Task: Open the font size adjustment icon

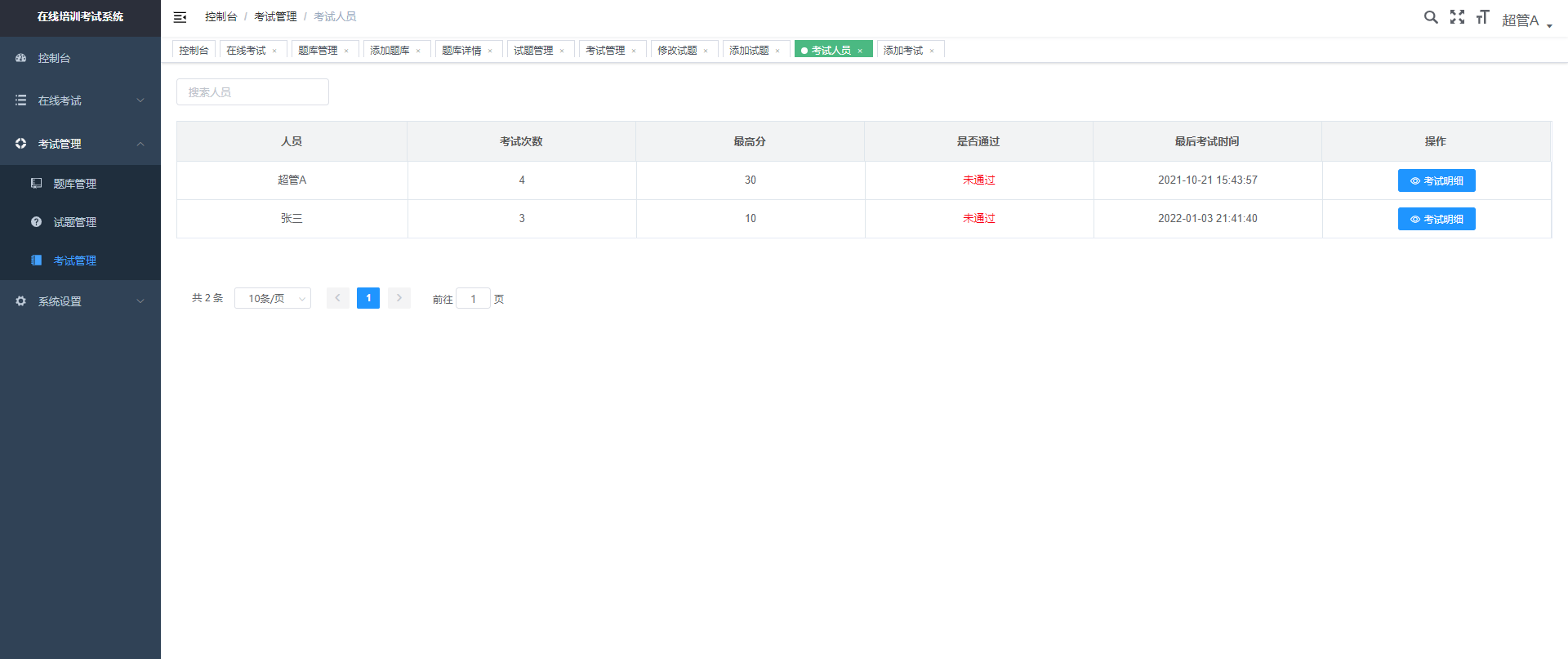Action: click(x=1483, y=17)
